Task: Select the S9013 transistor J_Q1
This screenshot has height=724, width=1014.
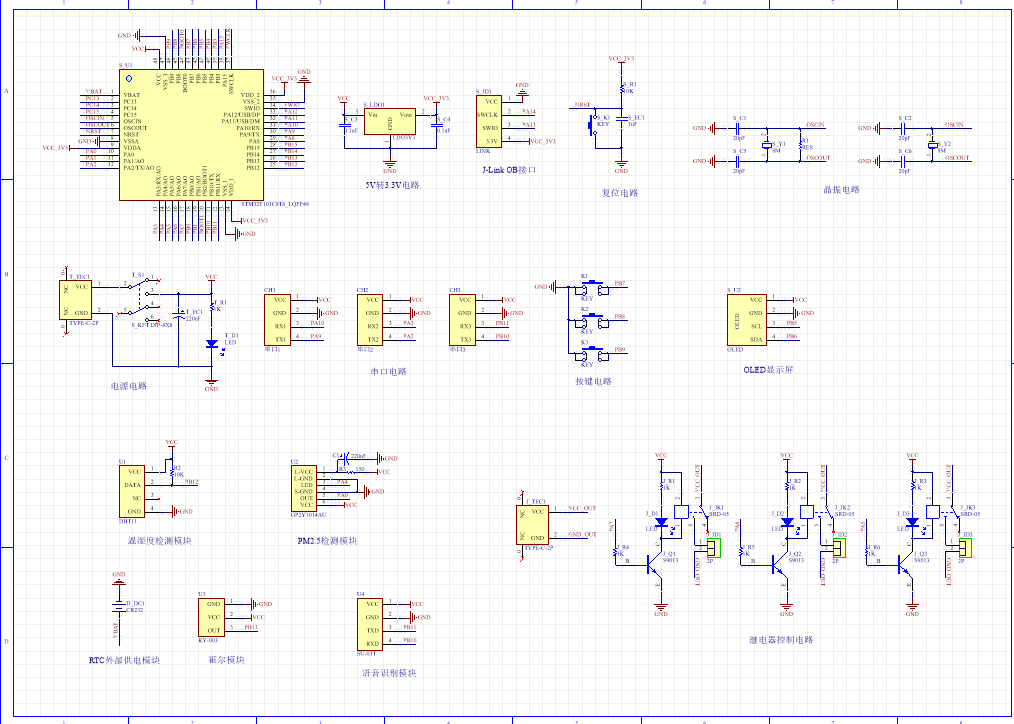Action: click(x=656, y=563)
